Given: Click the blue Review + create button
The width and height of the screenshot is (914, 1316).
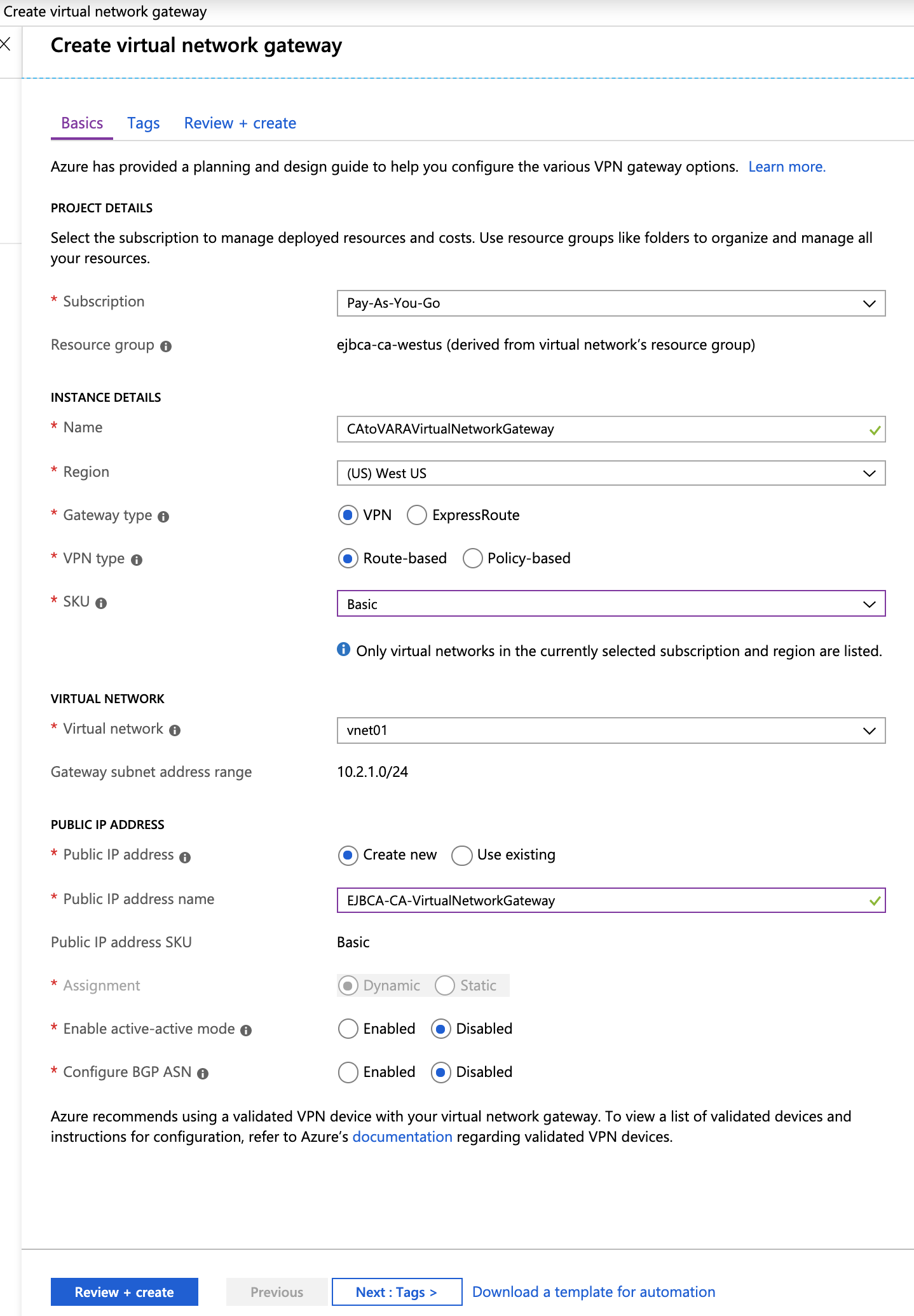Looking at the screenshot, I should click(125, 1292).
